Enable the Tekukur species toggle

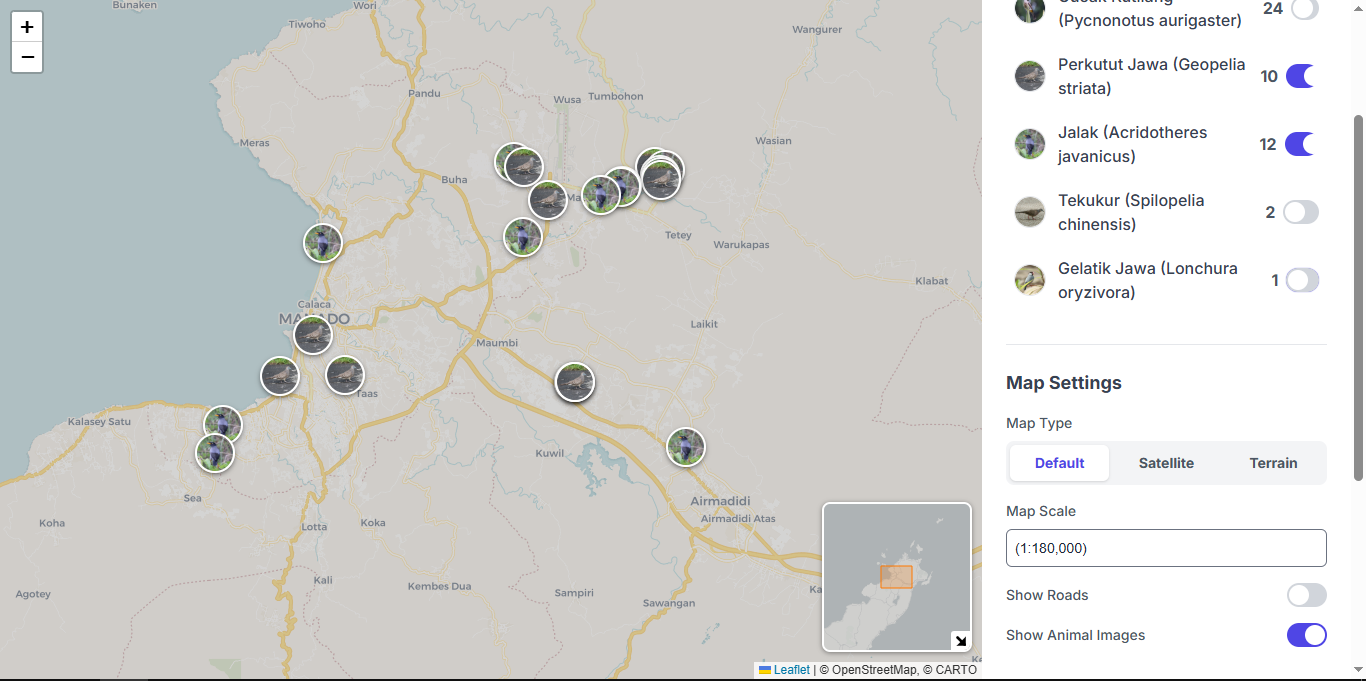click(x=1301, y=212)
